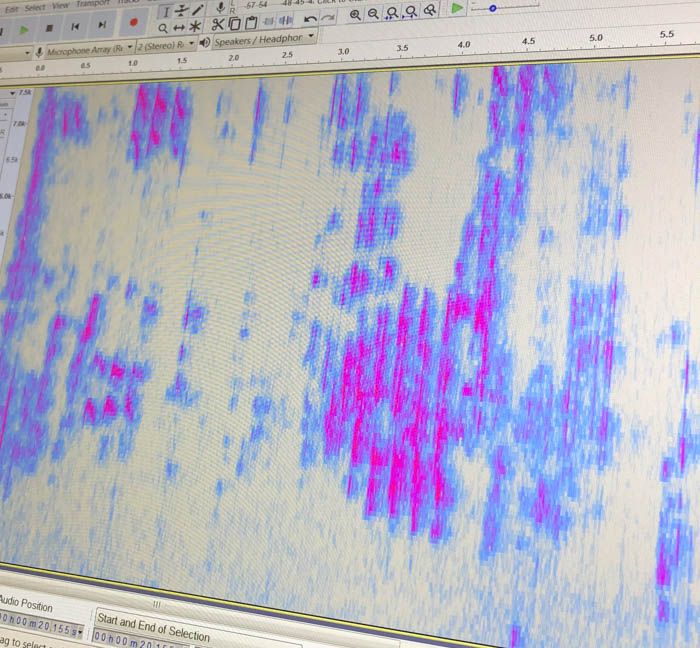The image size is (700, 648).
Task: Select the Multi-Tool asterisk icon
Action: [195, 27]
